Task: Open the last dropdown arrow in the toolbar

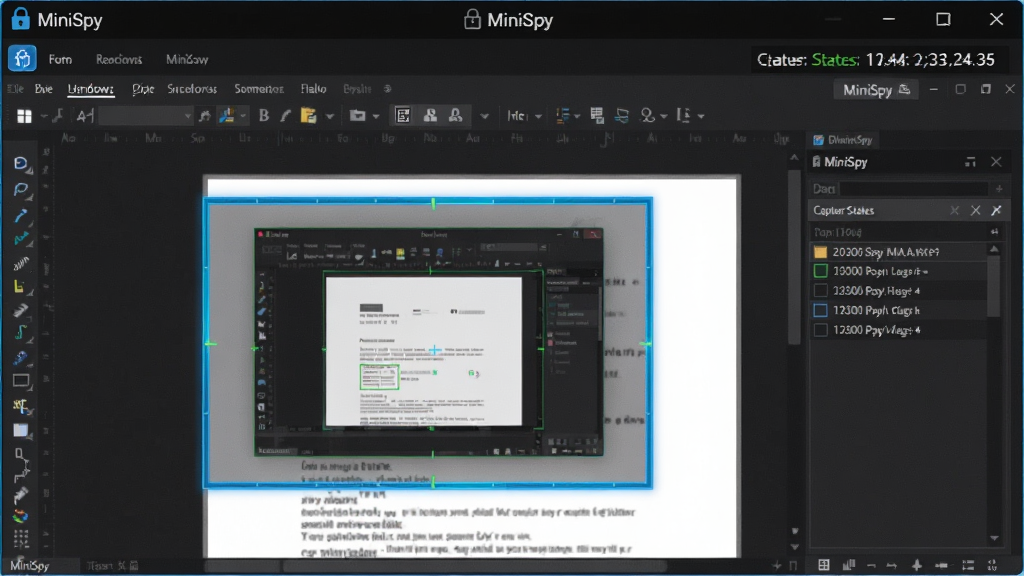Action: click(x=701, y=116)
